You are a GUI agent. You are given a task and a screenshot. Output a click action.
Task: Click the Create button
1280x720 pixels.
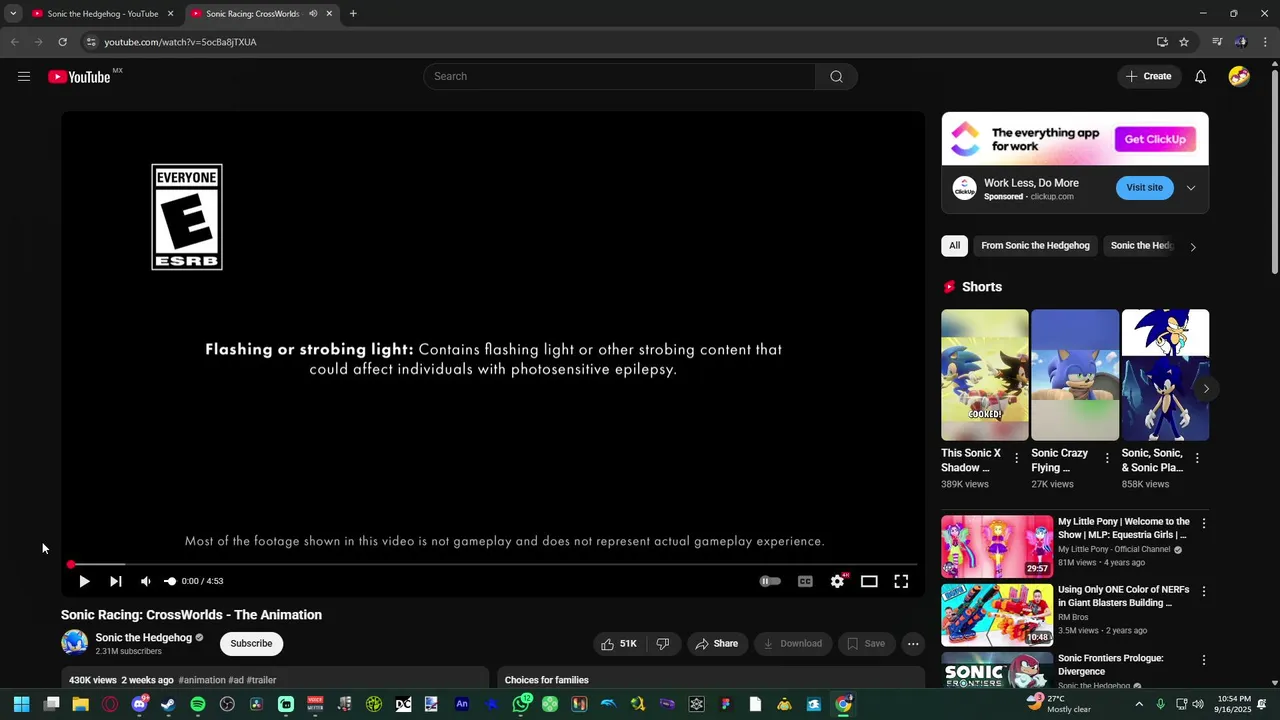coord(1148,77)
